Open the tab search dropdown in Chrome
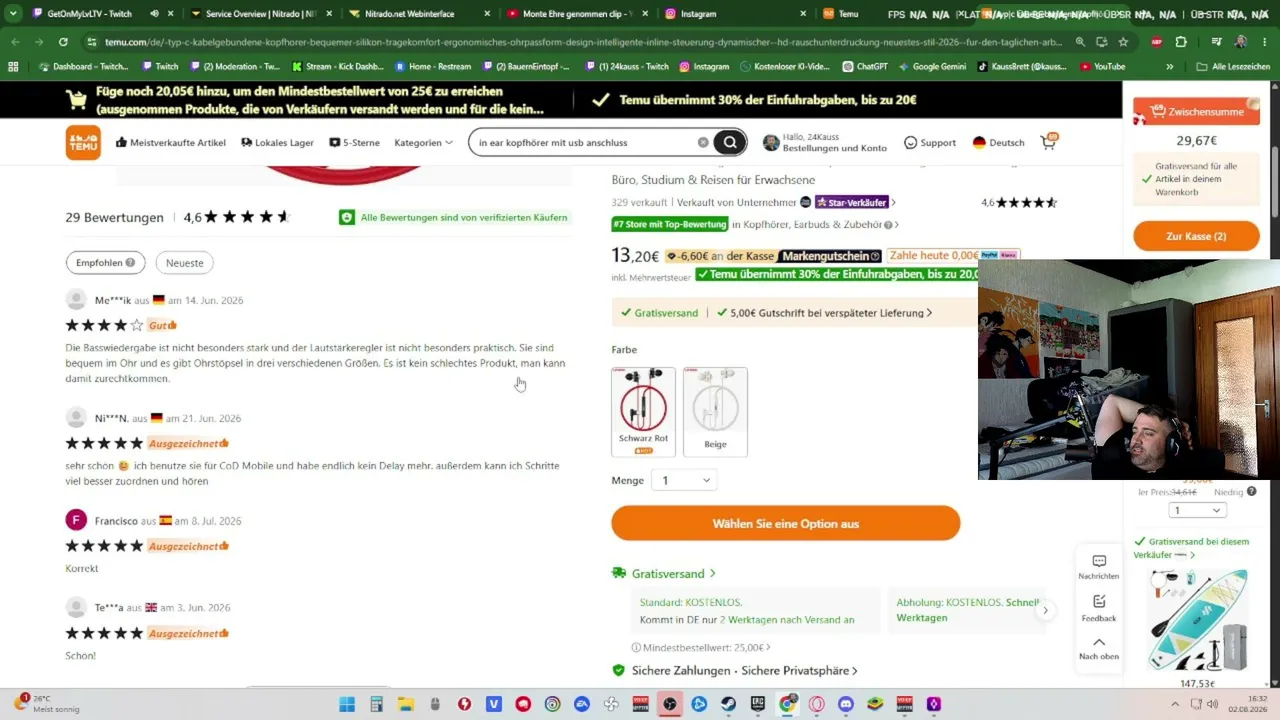Image resolution: width=1280 pixels, height=720 pixels. (x=13, y=14)
